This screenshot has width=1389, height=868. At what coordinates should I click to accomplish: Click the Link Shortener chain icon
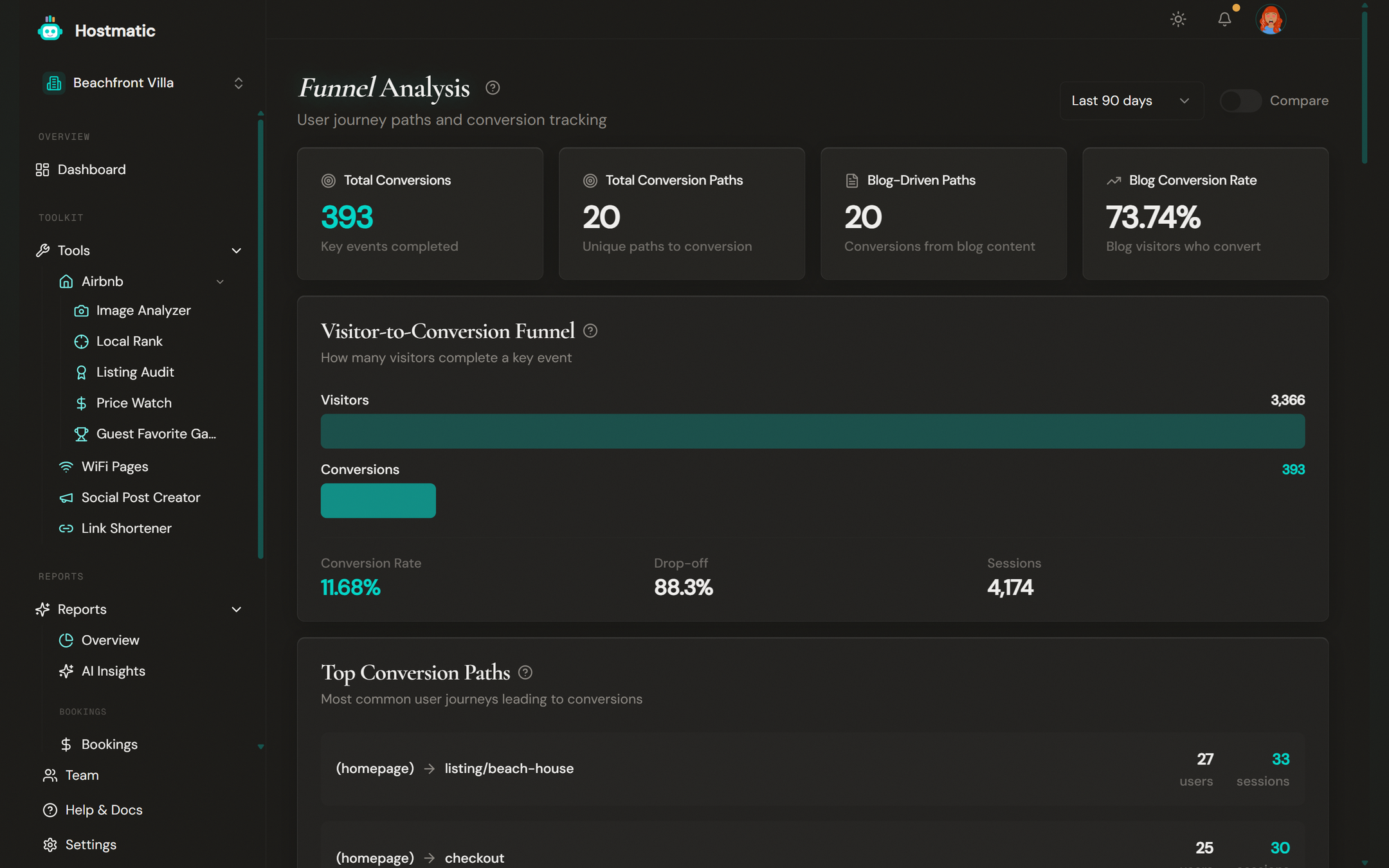coord(66,529)
